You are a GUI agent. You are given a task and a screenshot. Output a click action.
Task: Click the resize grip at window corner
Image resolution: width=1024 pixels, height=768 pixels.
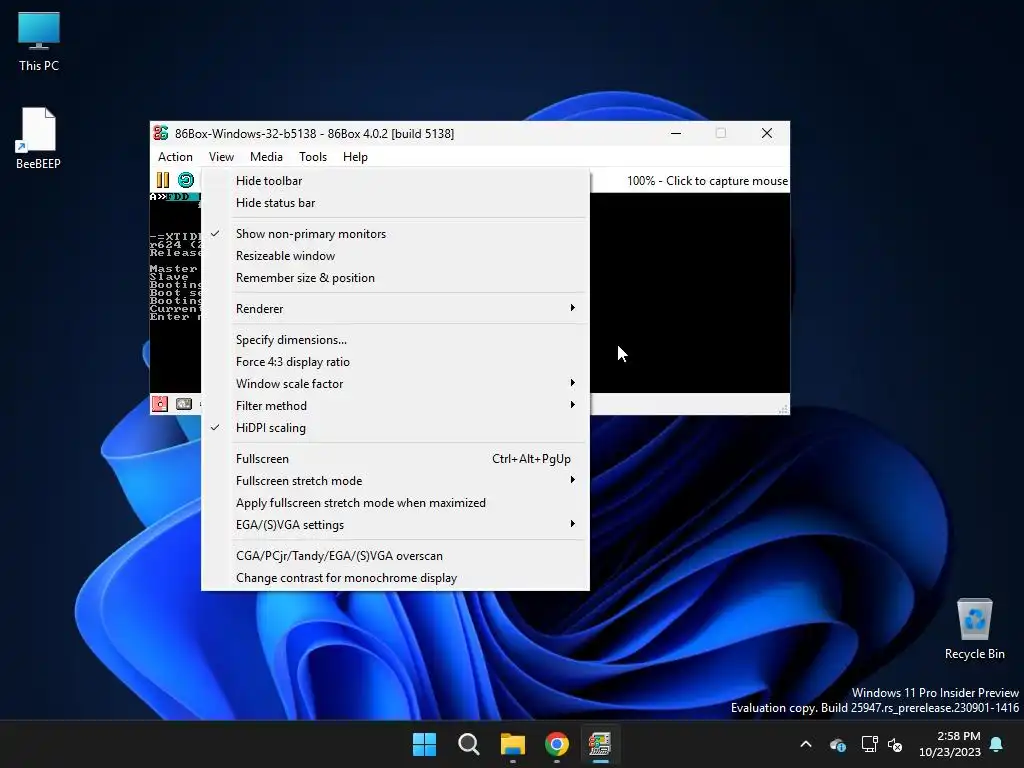pyautogui.click(x=783, y=409)
